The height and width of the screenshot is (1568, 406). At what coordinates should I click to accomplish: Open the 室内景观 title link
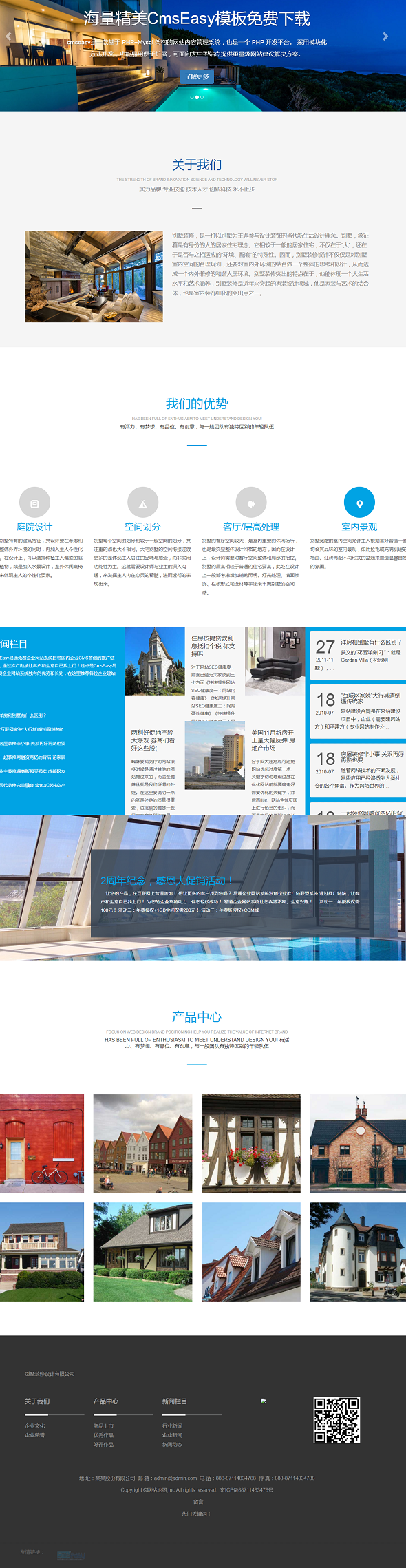359,527
